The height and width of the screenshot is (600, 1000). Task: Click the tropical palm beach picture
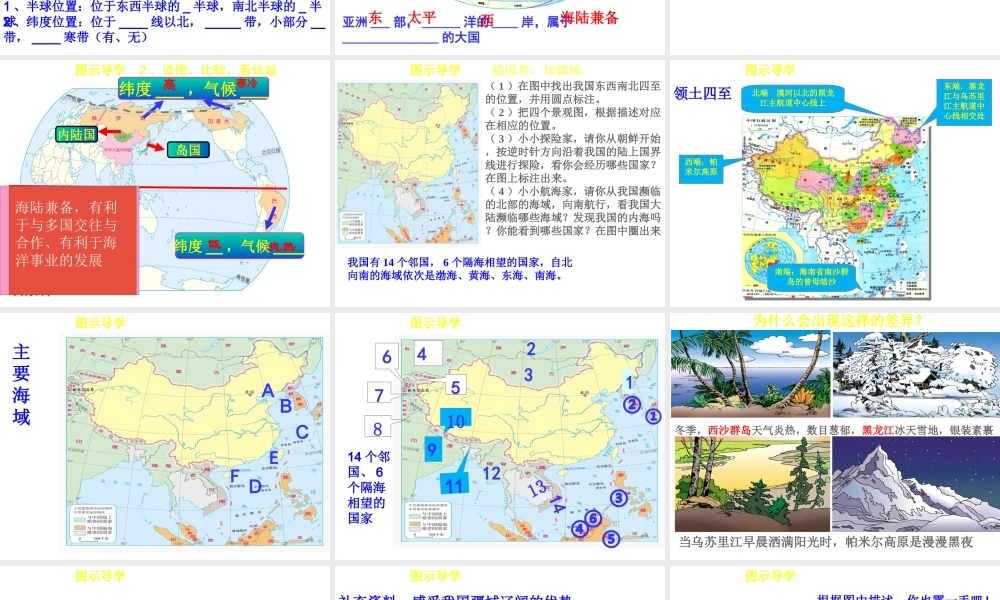[750, 374]
